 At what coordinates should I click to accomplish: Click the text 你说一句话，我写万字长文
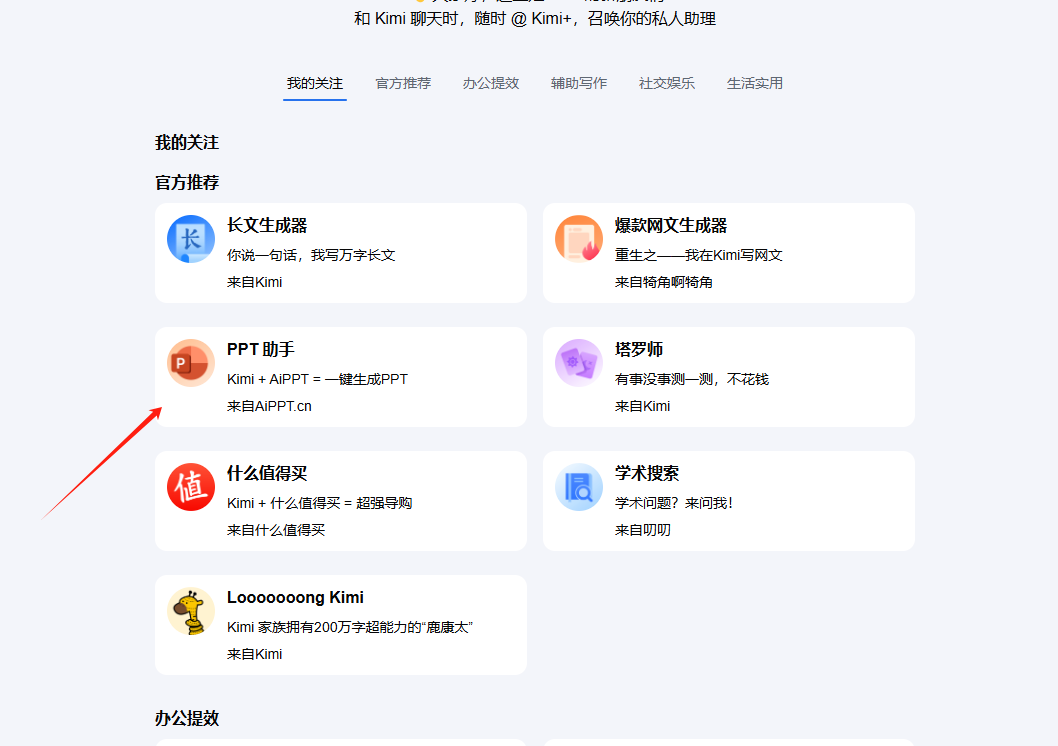311,255
